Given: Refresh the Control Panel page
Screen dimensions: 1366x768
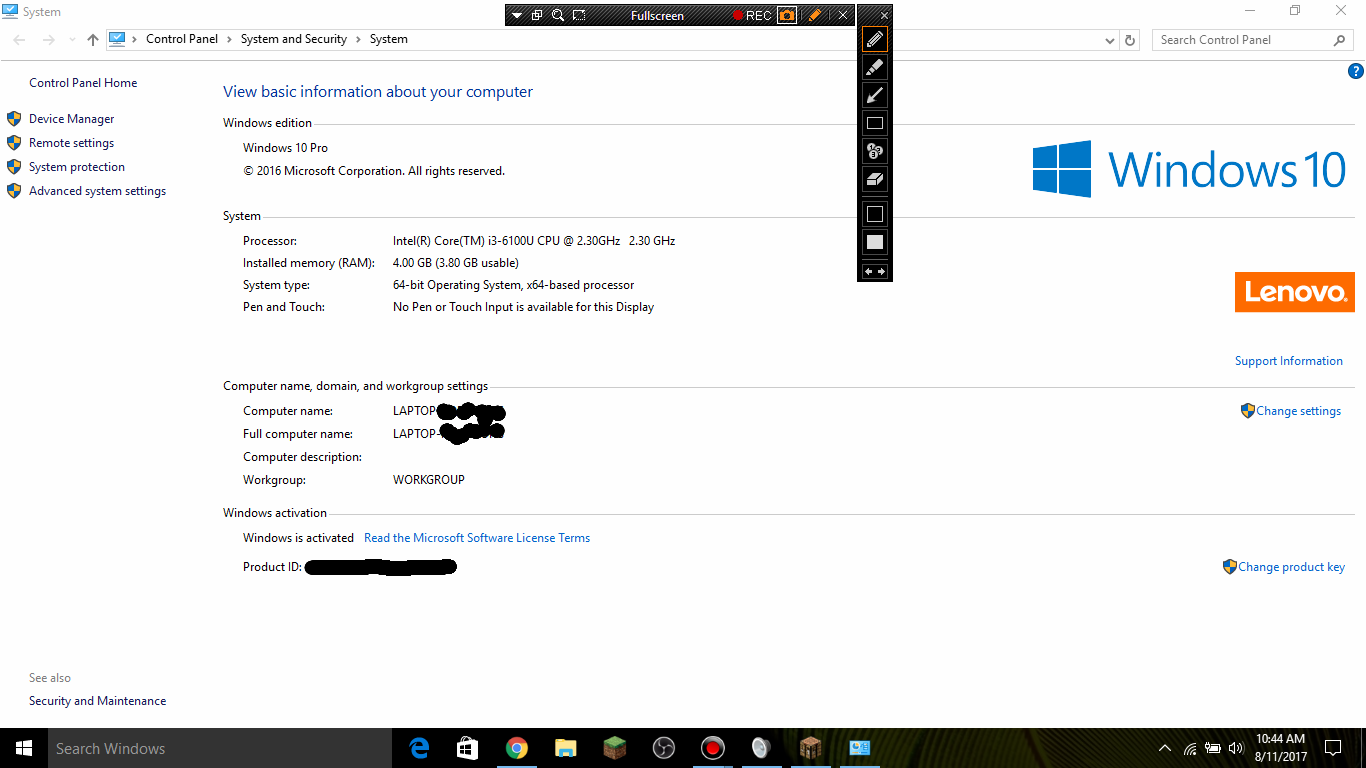Looking at the screenshot, I should pyautogui.click(x=1130, y=40).
